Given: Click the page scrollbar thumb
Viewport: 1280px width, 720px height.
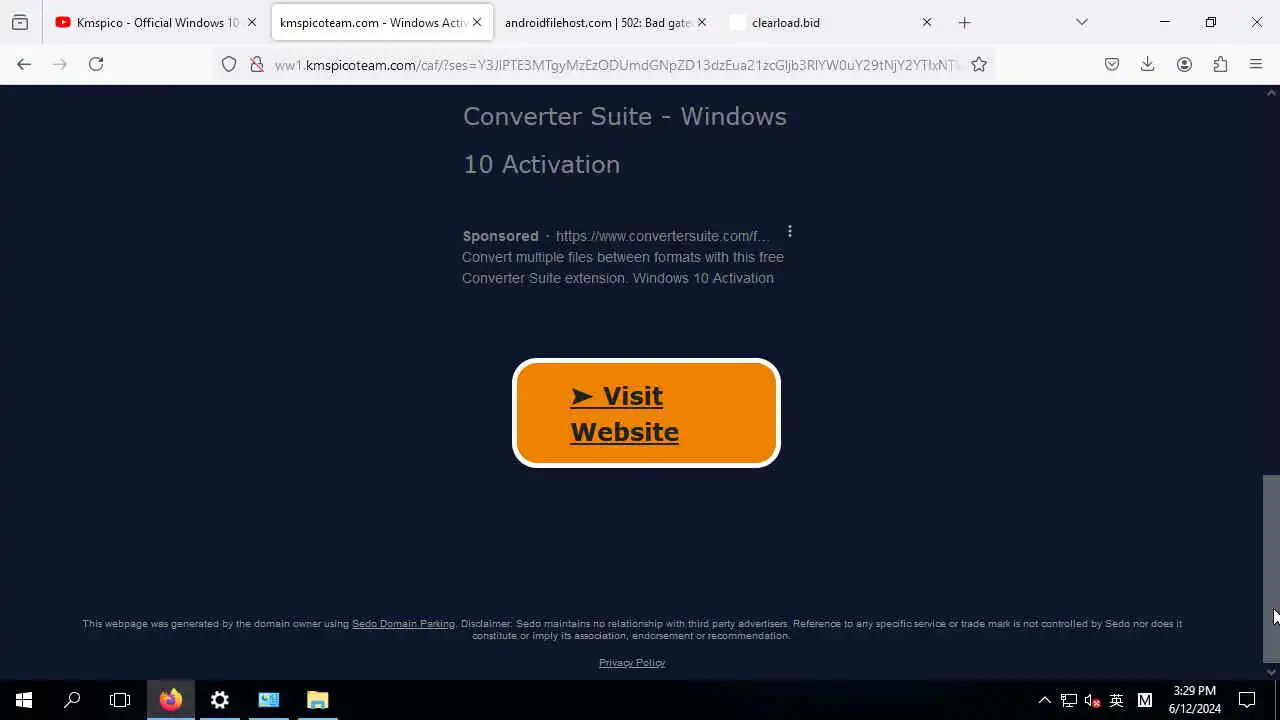Looking at the screenshot, I should [x=1271, y=568].
